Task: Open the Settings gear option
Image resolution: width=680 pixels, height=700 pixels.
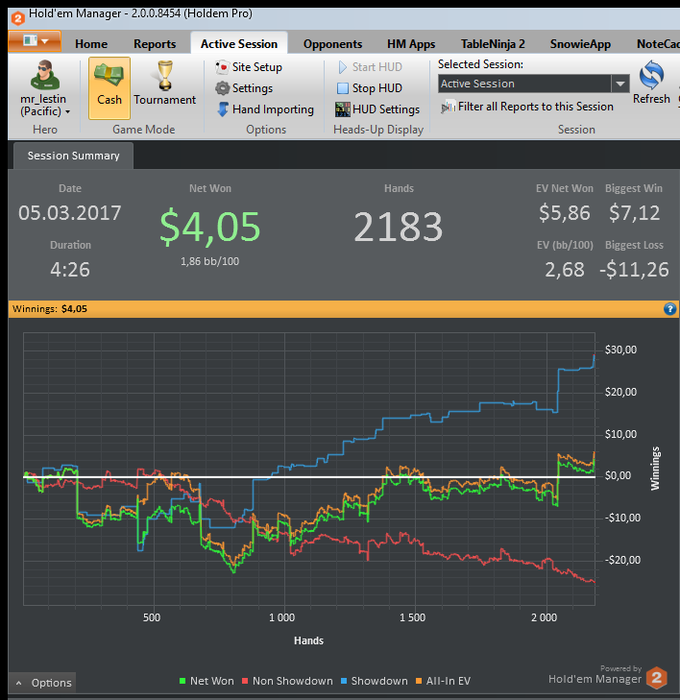Action: 244,88
